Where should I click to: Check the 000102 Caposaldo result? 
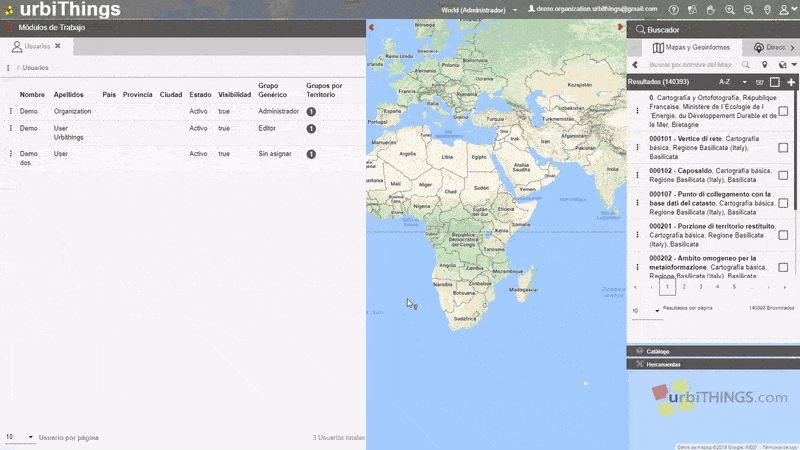[x=783, y=175]
